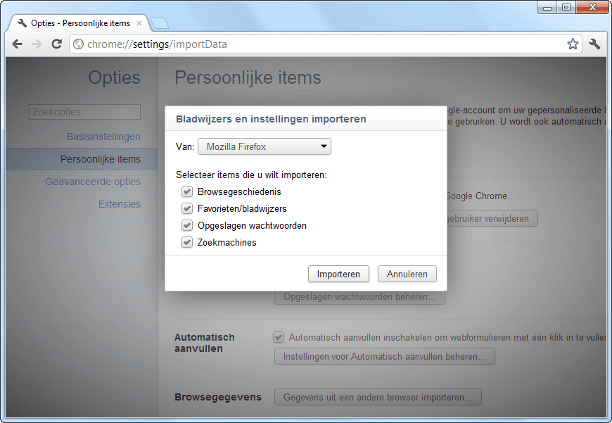Click the Browsegegevens section label
The image size is (612, 423).
pos(218,397)
